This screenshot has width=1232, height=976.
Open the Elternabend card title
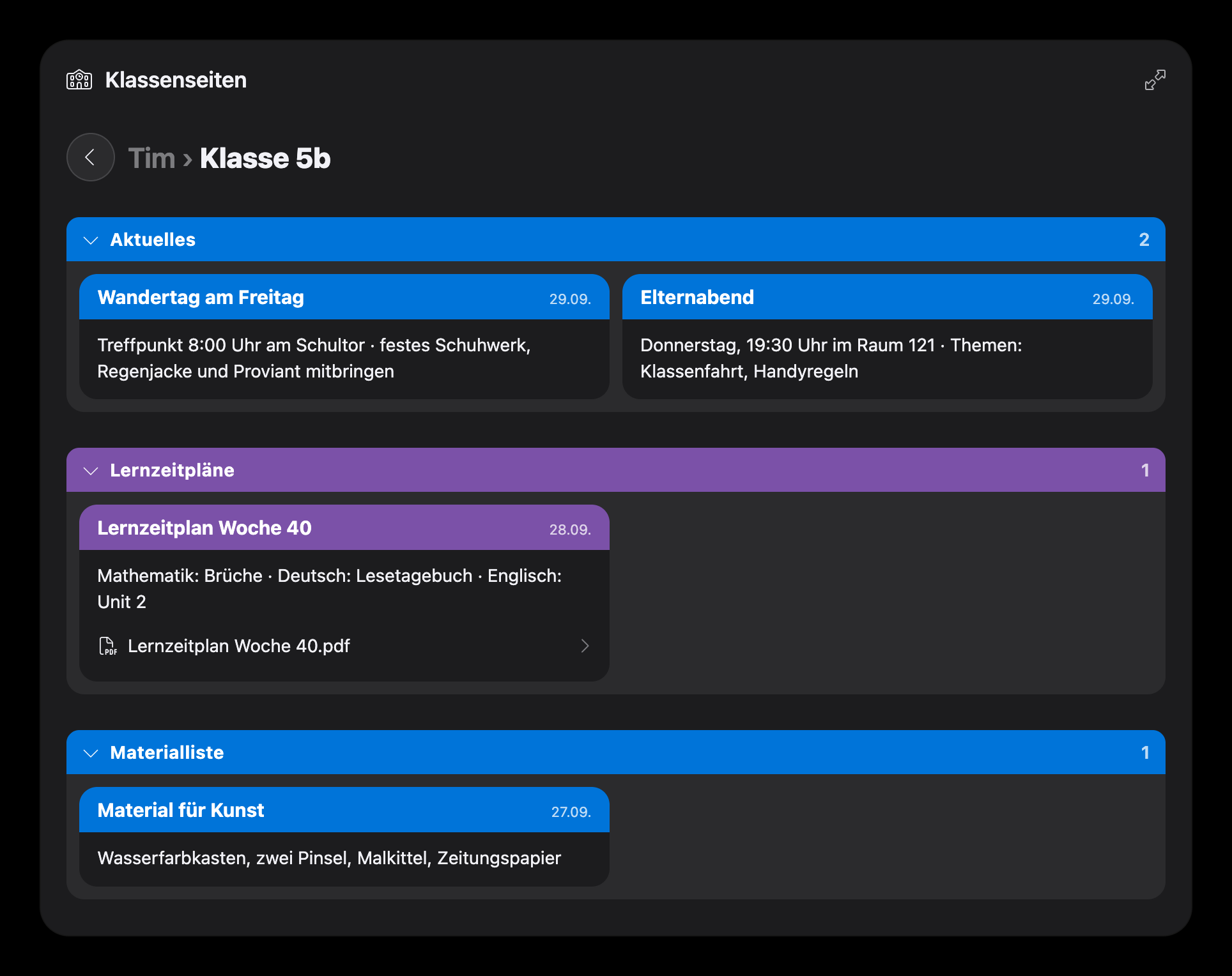pos(697,297)
